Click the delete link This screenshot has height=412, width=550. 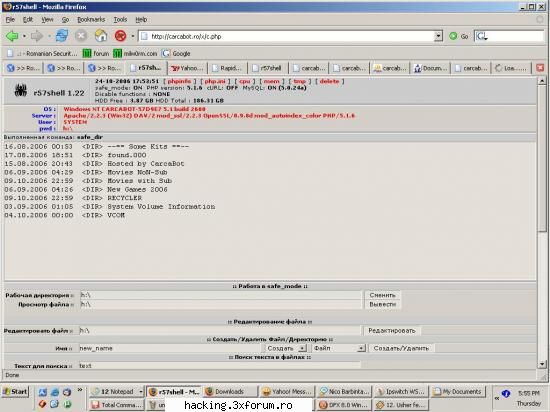point(329,81)
